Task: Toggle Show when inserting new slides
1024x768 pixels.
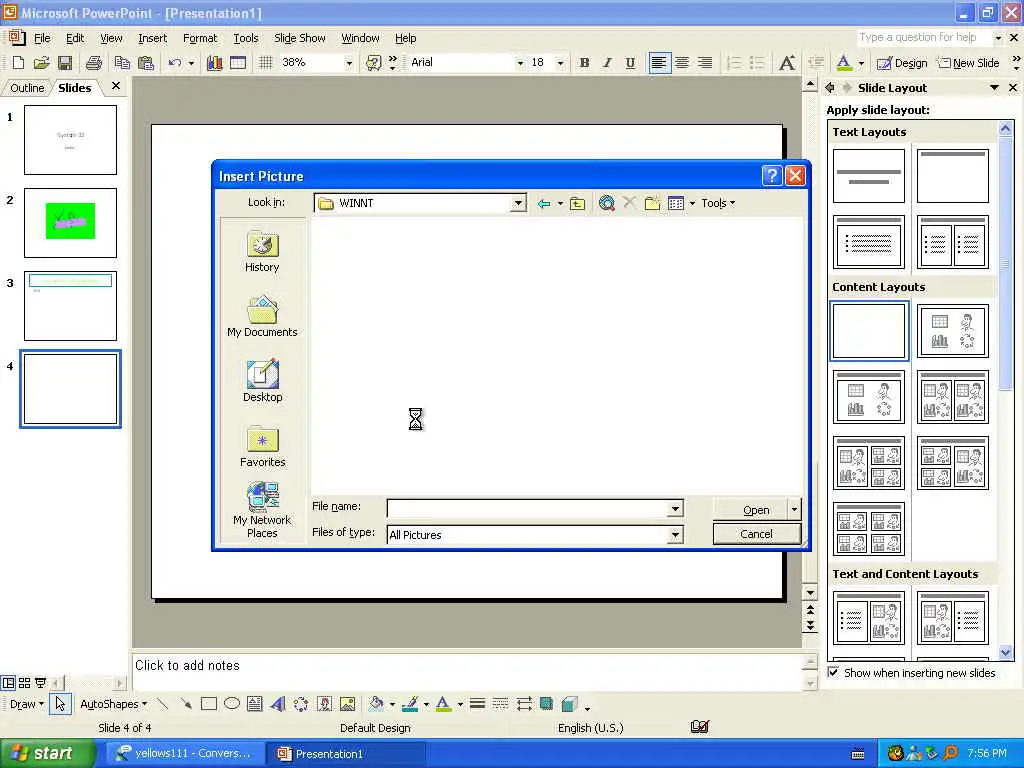Action: tap(833, 672)
